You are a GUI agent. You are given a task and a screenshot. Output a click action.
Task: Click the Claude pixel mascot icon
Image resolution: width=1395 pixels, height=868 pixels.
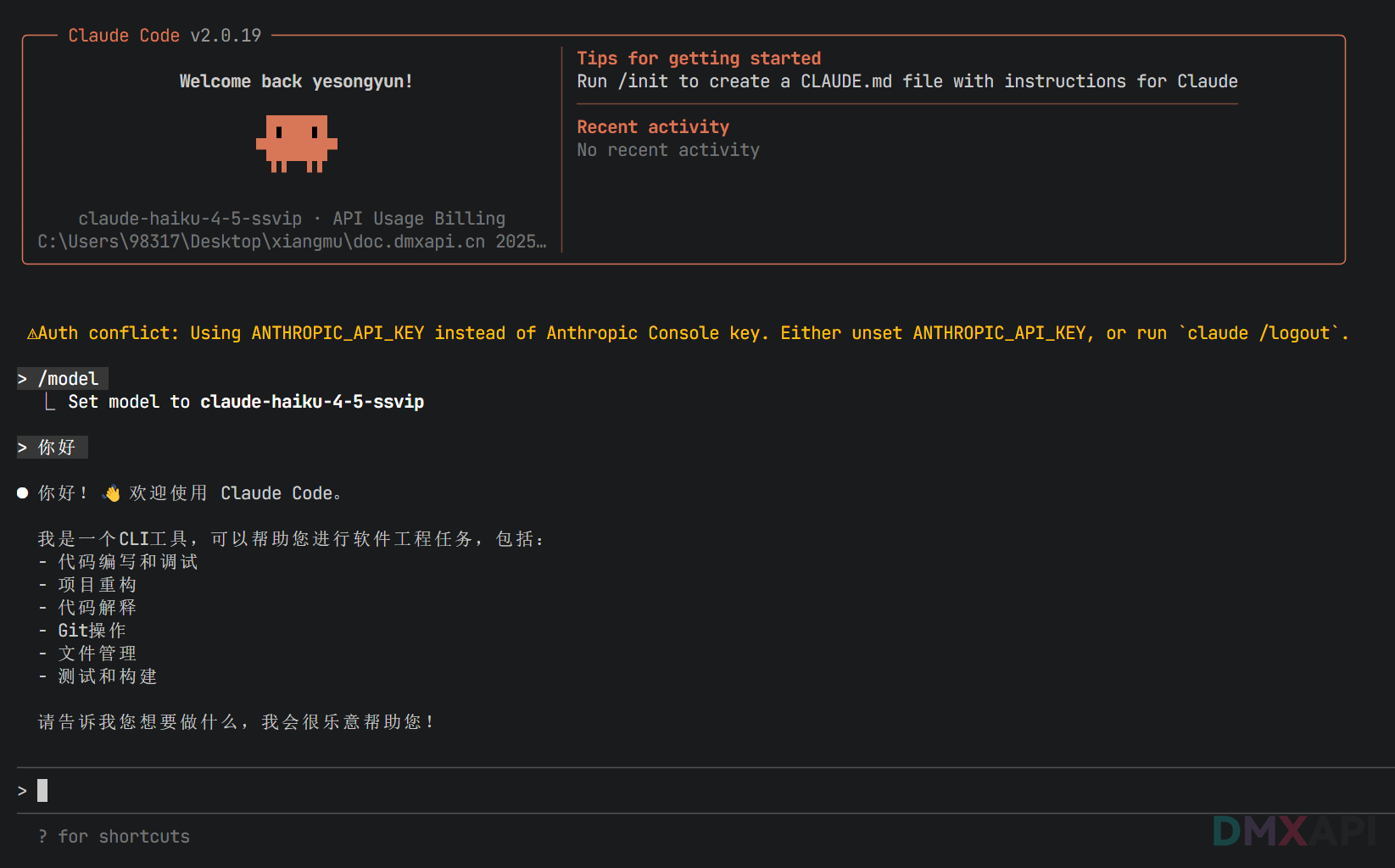[x=296, y=143]
